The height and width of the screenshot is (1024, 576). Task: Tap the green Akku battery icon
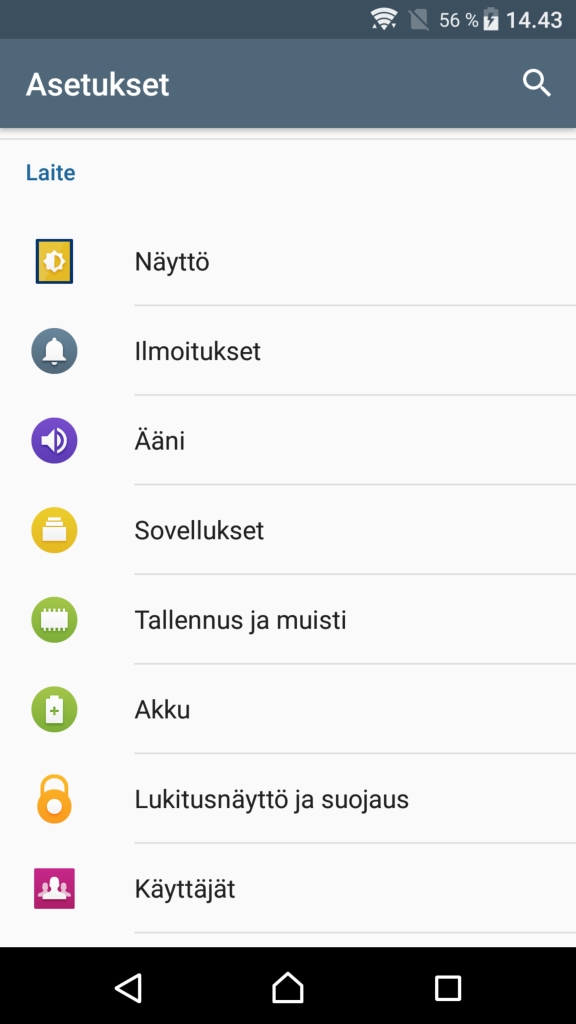tap(54, 709)
